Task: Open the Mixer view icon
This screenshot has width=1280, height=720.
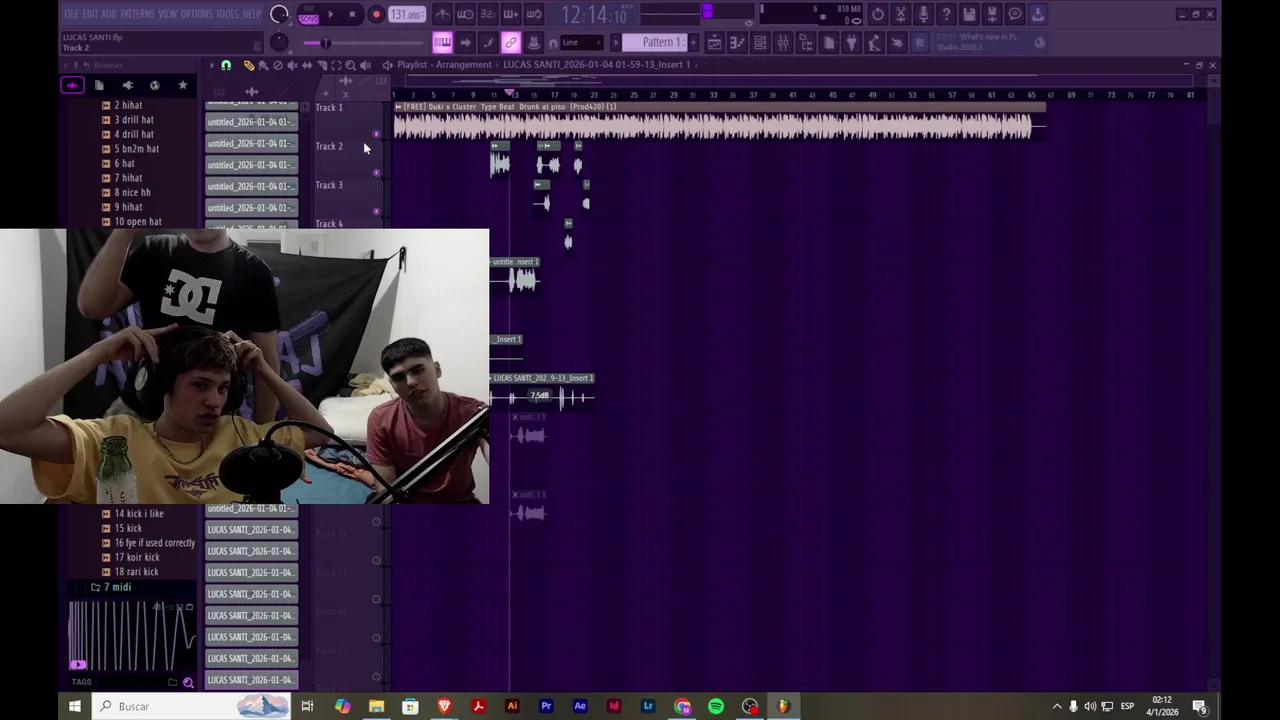Action: click(x=783, y=42)
